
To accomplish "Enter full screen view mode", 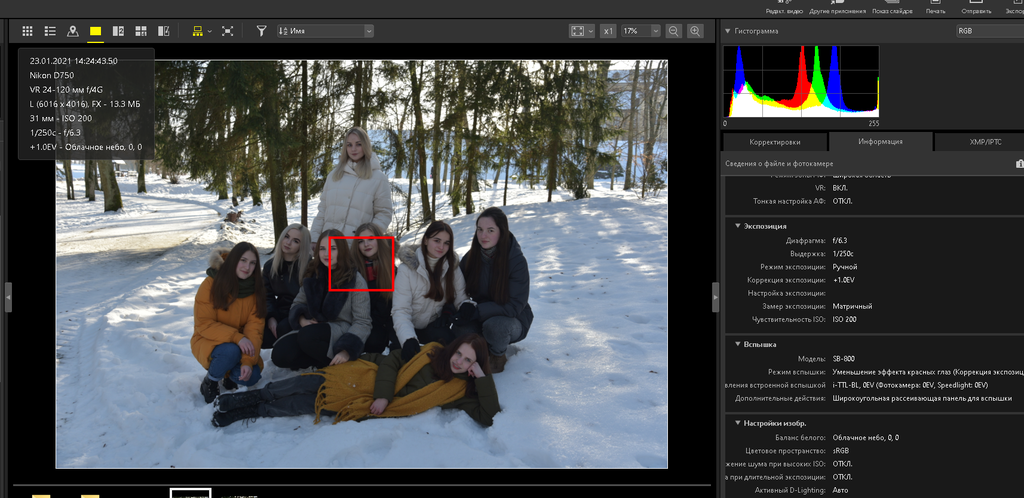I will coord(227,31).
